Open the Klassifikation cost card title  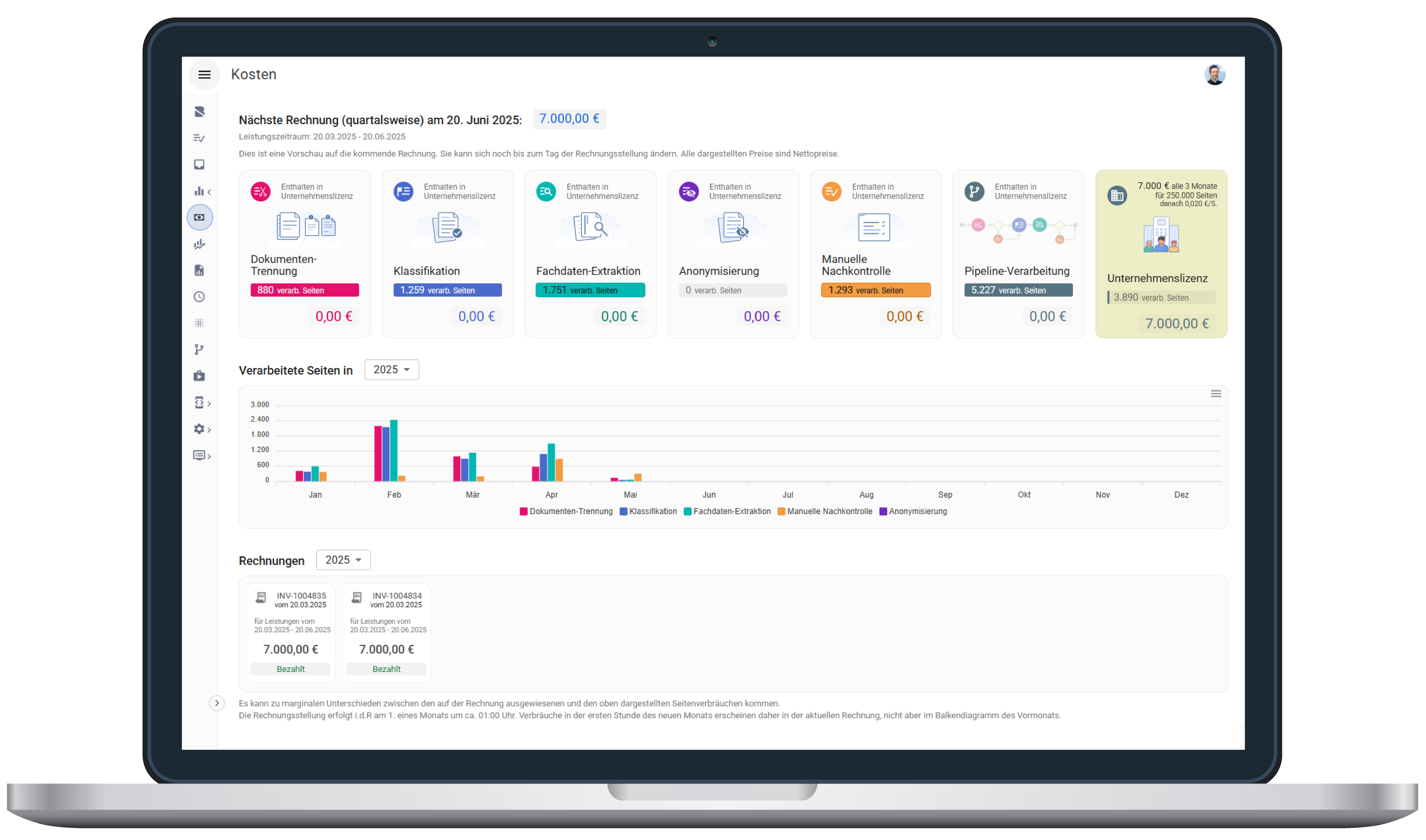(x=427, y=271)
